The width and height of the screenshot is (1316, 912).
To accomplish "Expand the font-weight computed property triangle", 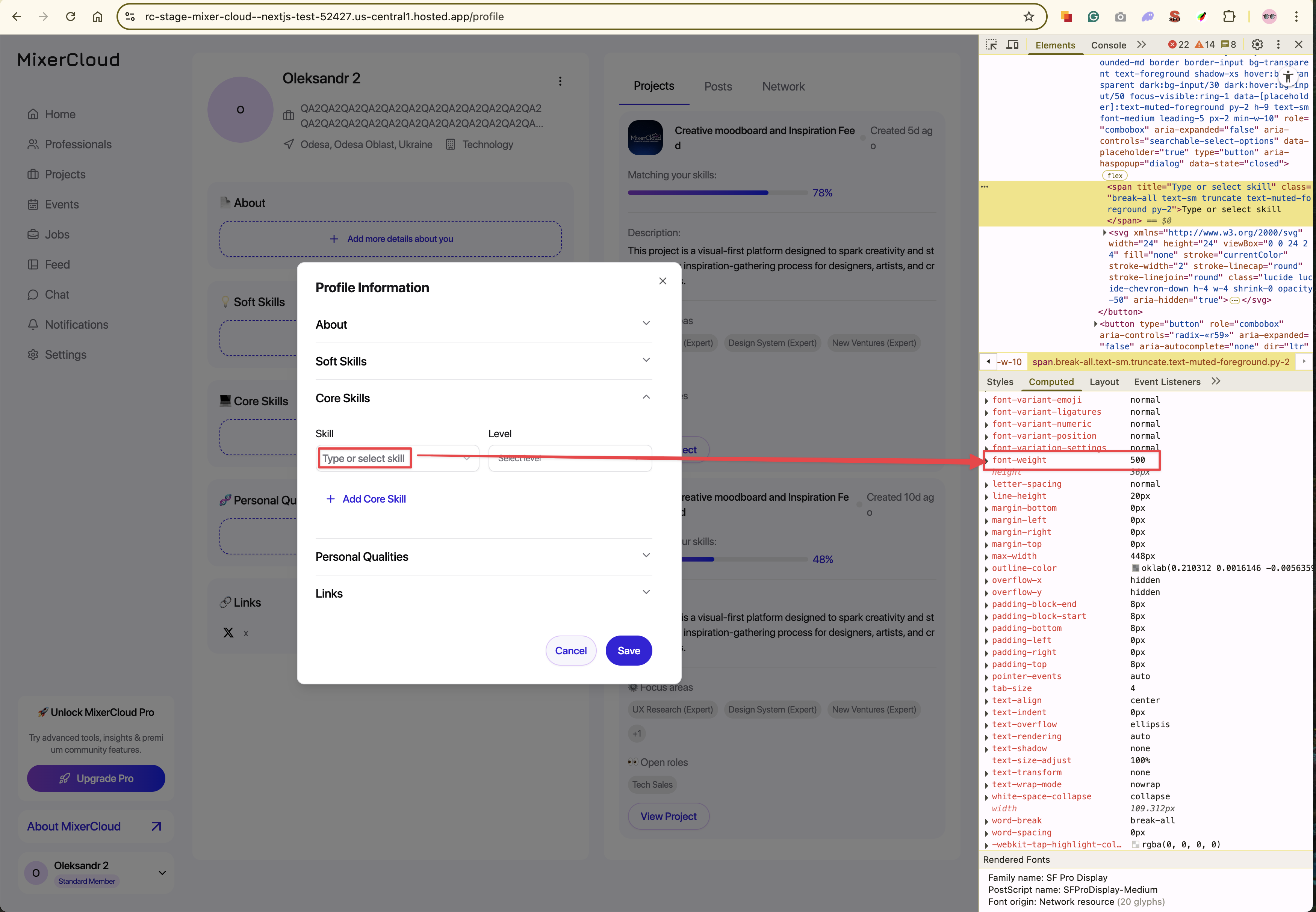I will pos(987,461).
